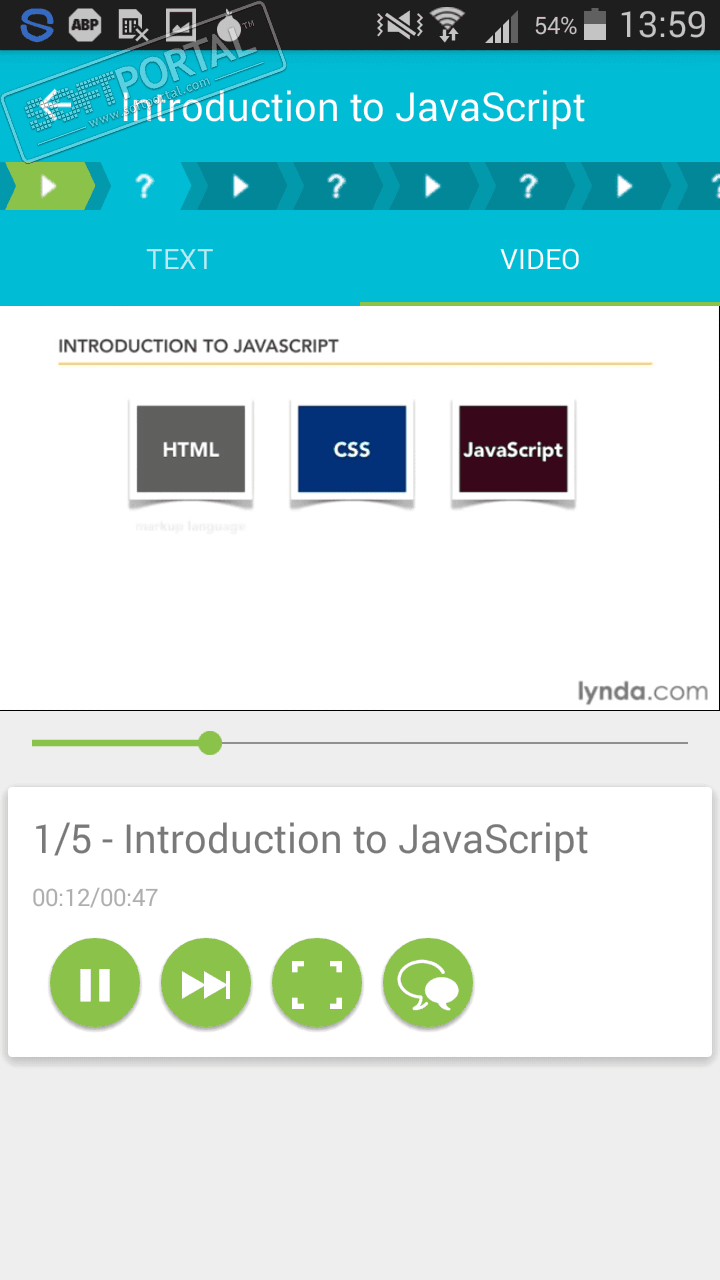
Task: Click the header title Introduction to JavaScript
Action: coord(353,107)
